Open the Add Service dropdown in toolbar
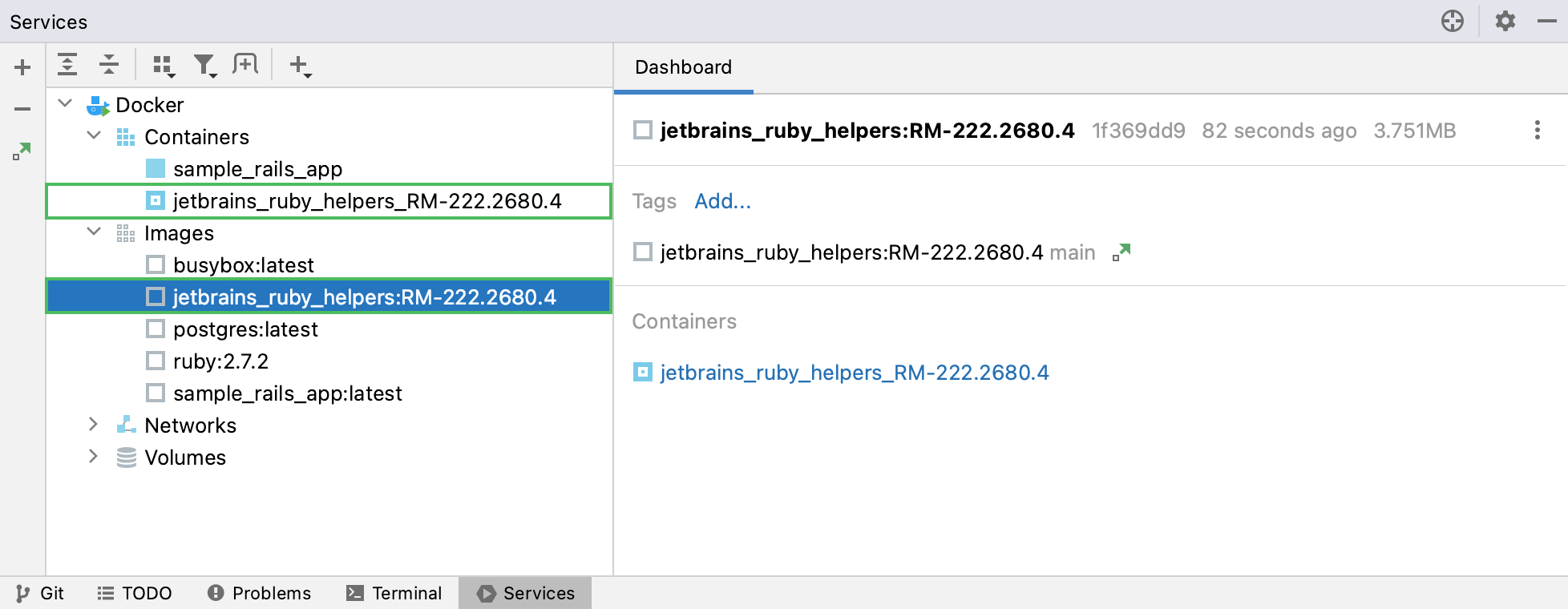Screen dimensions: 1568x609 [x=301, y=66]
